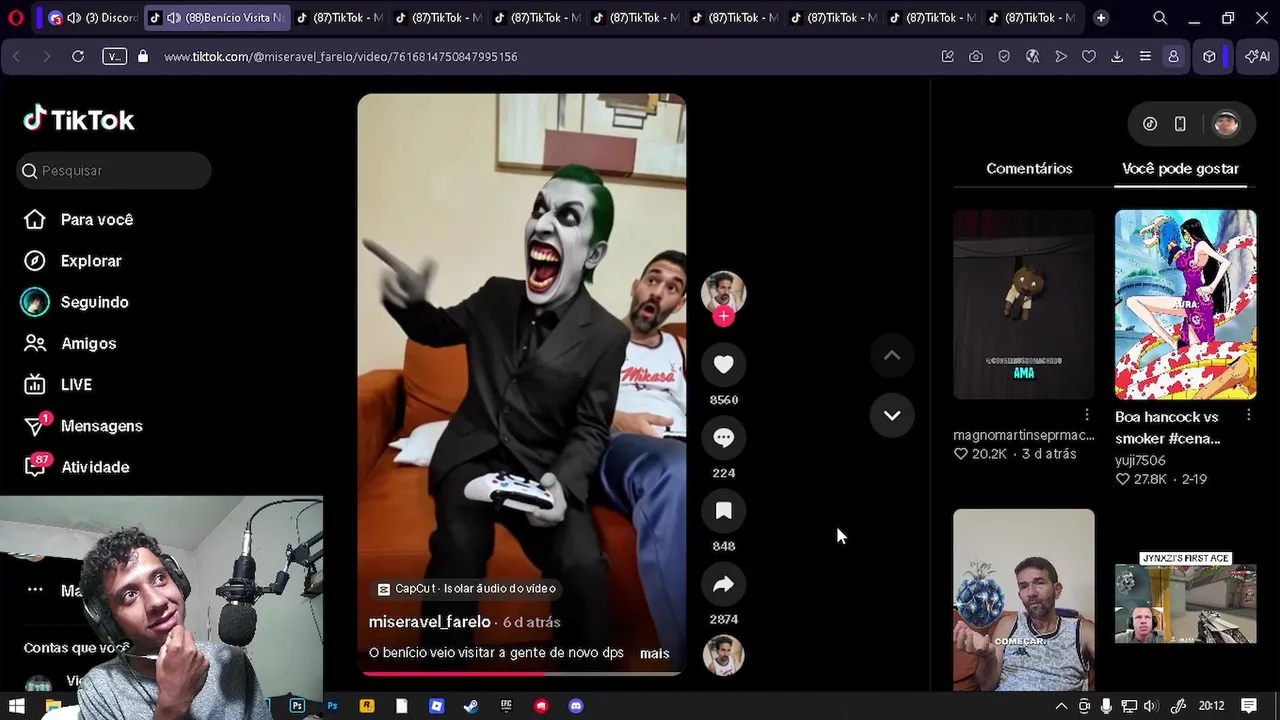Click CapCut Isolar áudio do vídeo tag
1280x720 pixels.
click(x=466, y=589)
